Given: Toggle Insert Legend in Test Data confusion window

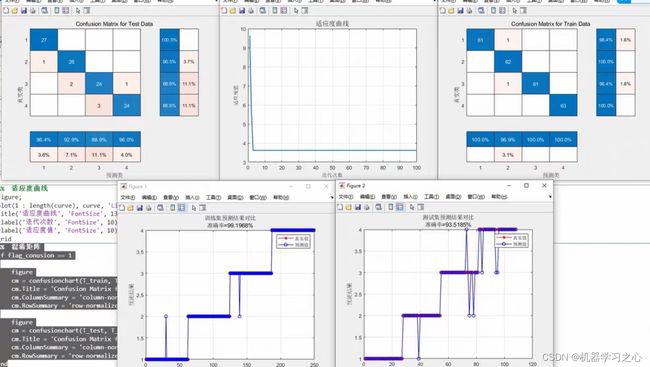Looking at the screenshot, I should [65, 10].
